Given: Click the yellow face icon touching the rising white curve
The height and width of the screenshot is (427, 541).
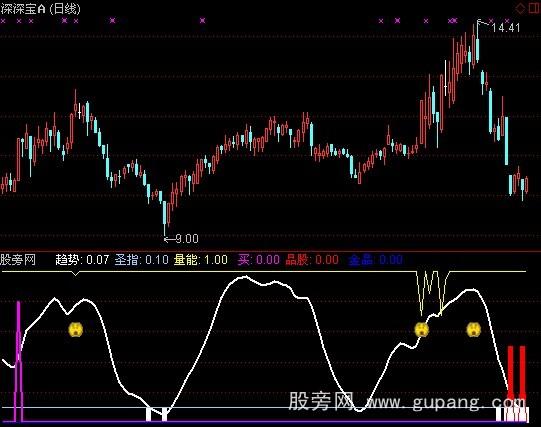Looking at the screenshot, I should pyautogui.click(x=422, y=329).
